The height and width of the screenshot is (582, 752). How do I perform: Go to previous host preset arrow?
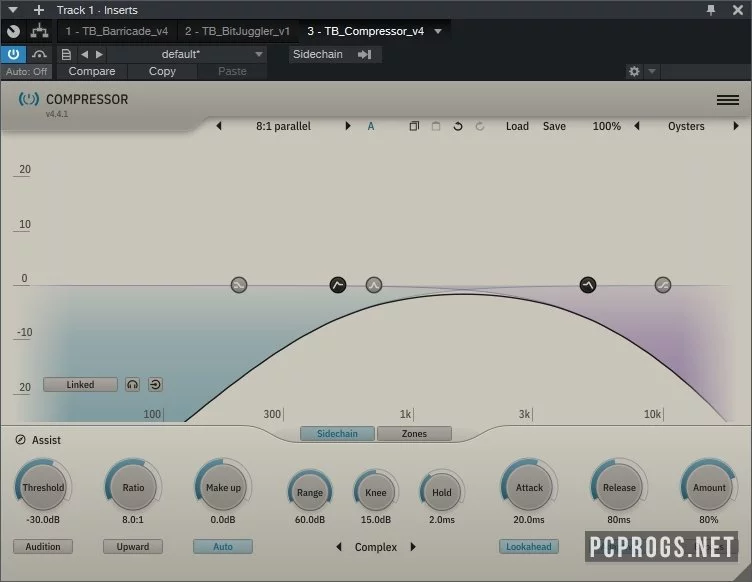click(84, 55)
